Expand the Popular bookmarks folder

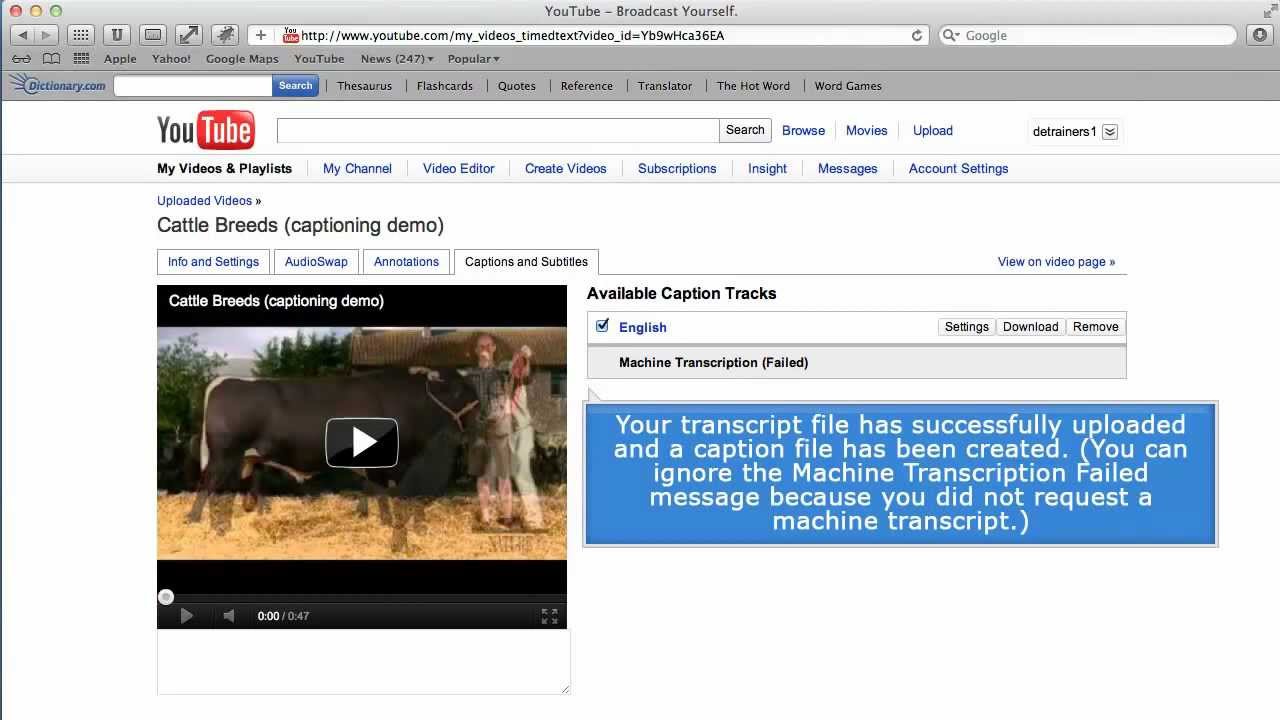coord(473,59)
